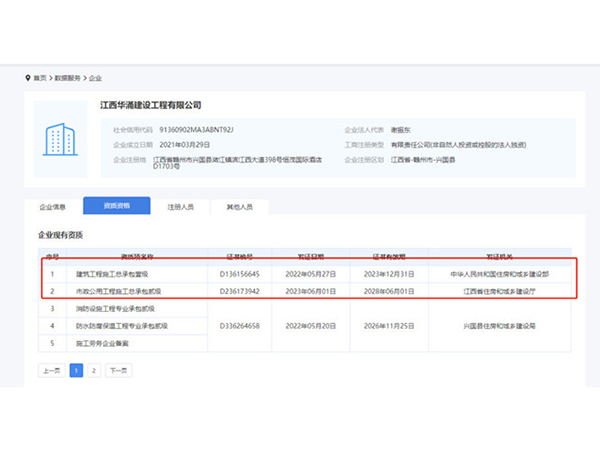Click the 资质类名称 column header

click(137, 256)
